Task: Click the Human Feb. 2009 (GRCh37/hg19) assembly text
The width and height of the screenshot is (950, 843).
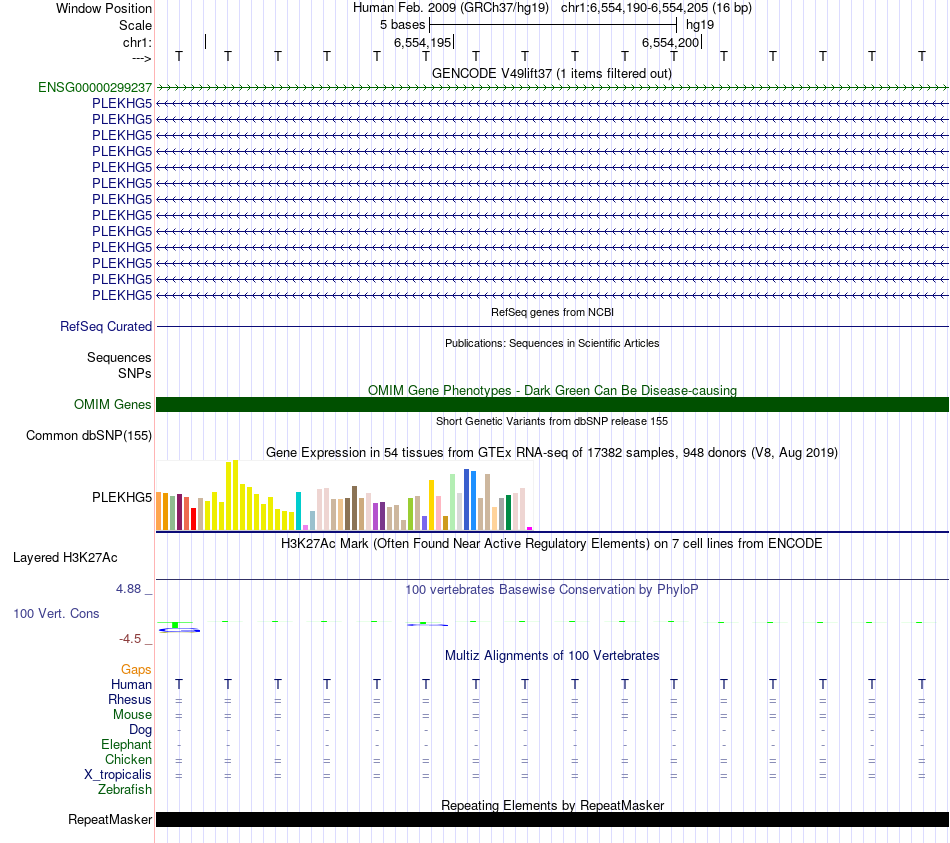Action: point(451,8)
